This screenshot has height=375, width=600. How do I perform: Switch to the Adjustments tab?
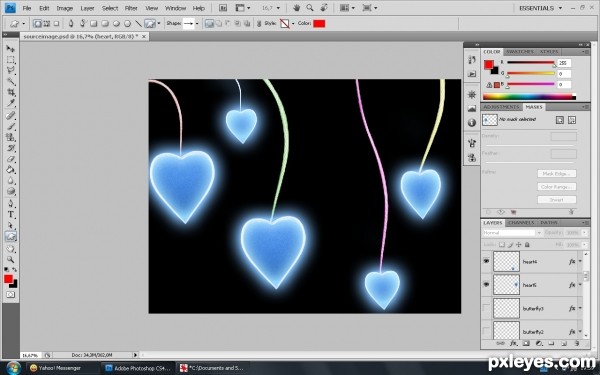501,107
